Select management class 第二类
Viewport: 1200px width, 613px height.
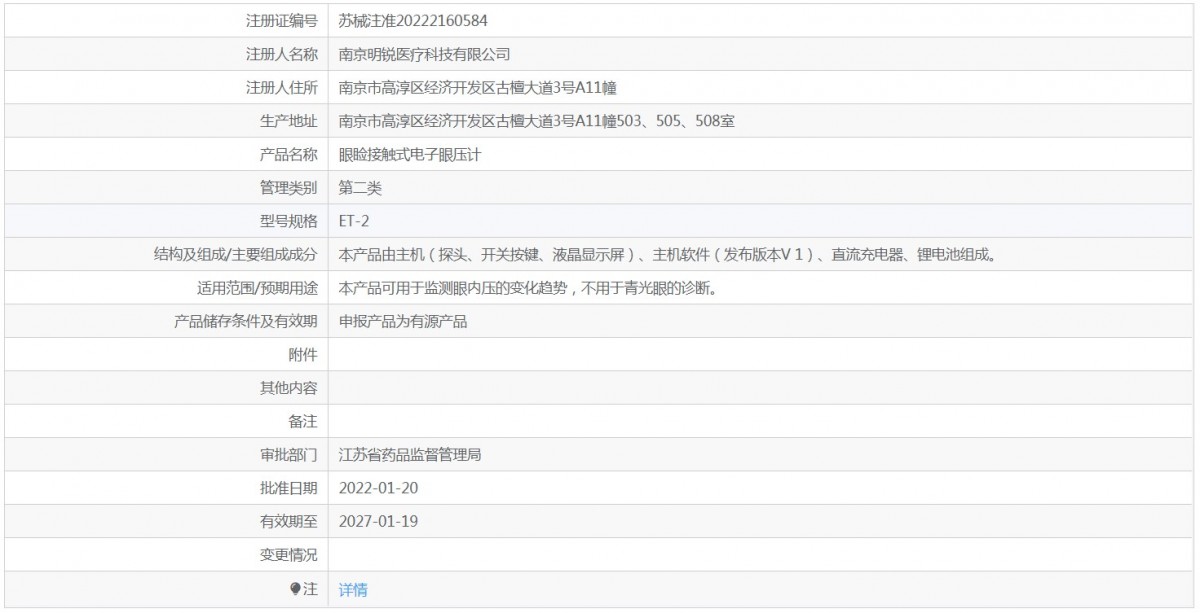click(x=360, y=187)
